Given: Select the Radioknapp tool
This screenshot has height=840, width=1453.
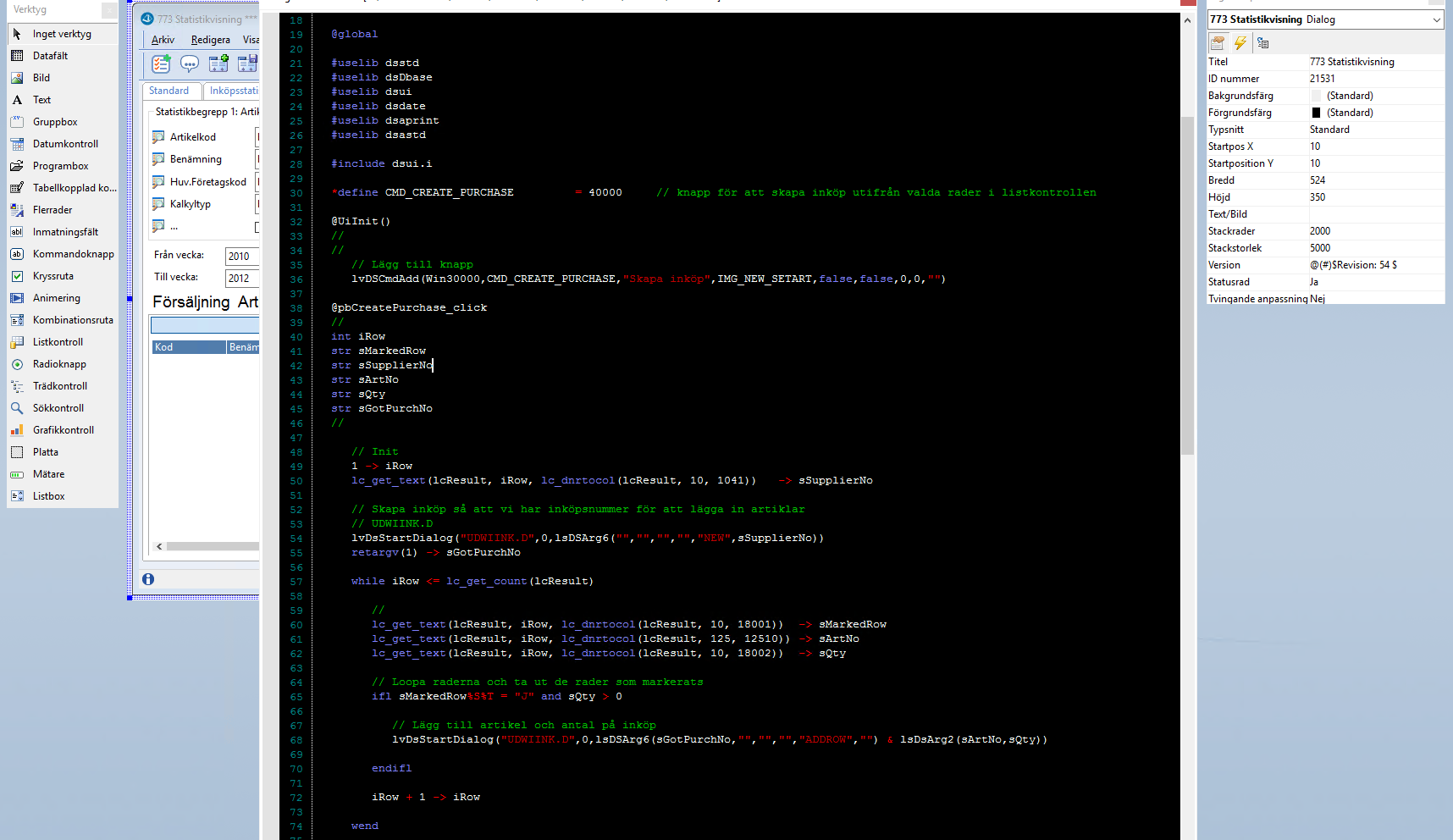Looking at the screenshot, I should 59,364.
